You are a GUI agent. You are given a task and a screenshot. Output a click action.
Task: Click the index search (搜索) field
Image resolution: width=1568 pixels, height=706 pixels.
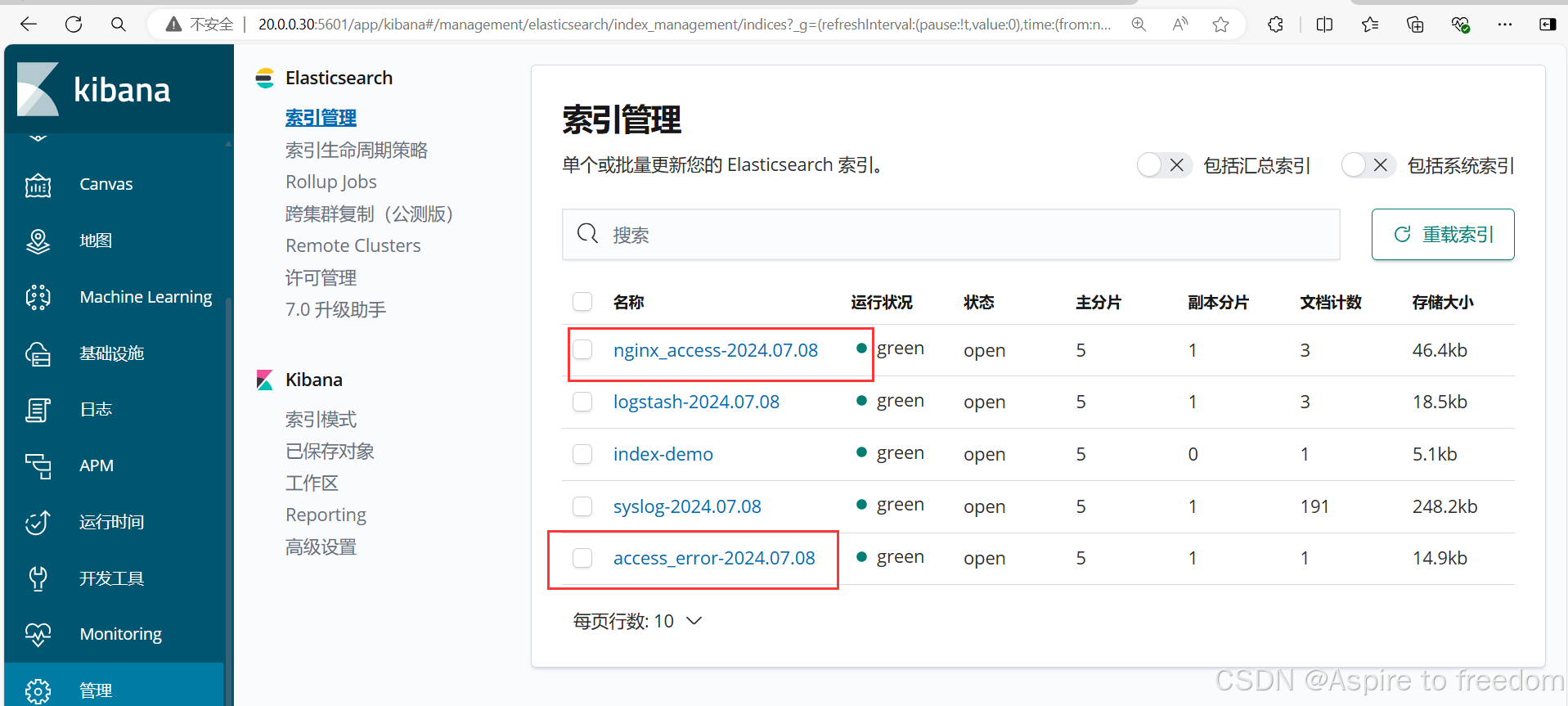tap(950, 235)
